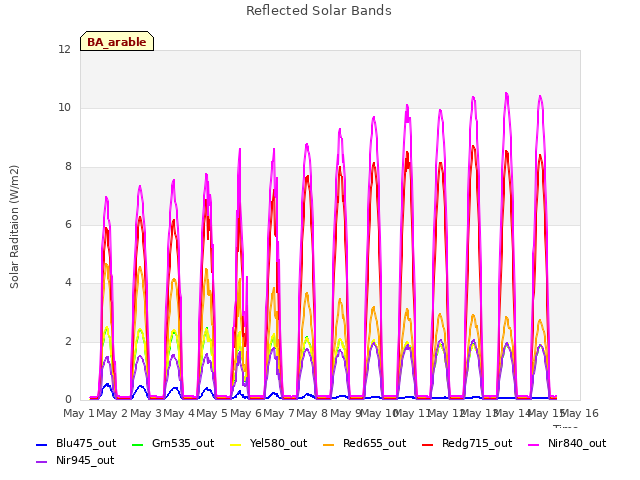Click the Nir840_out legend label
This screenshot has height=480, width=640.
[x=577, y=444]
